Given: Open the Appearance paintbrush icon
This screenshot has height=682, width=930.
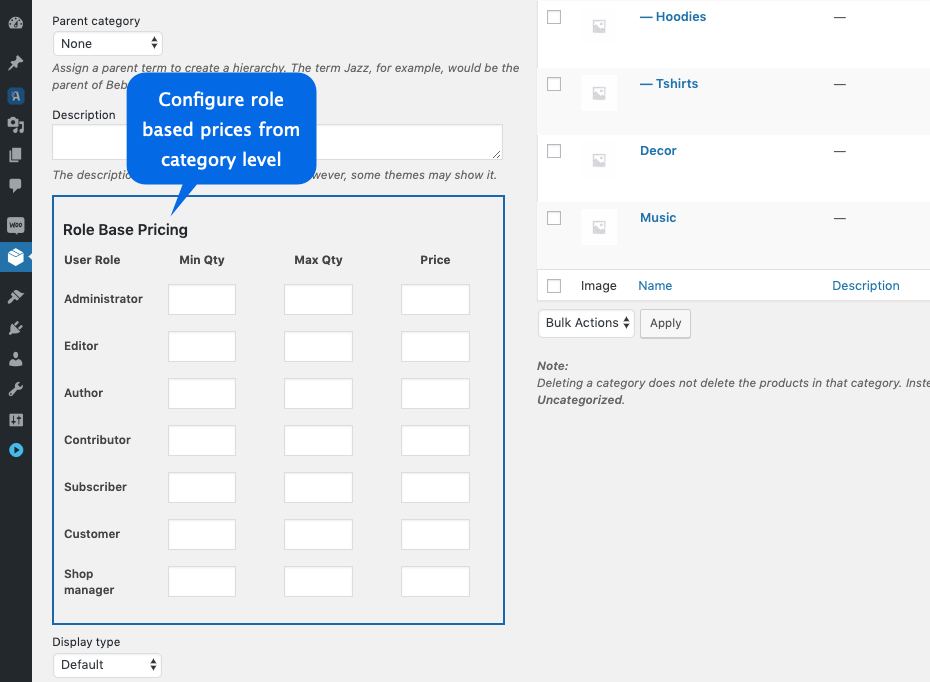Looking at the screenshot, I should 15,297.
